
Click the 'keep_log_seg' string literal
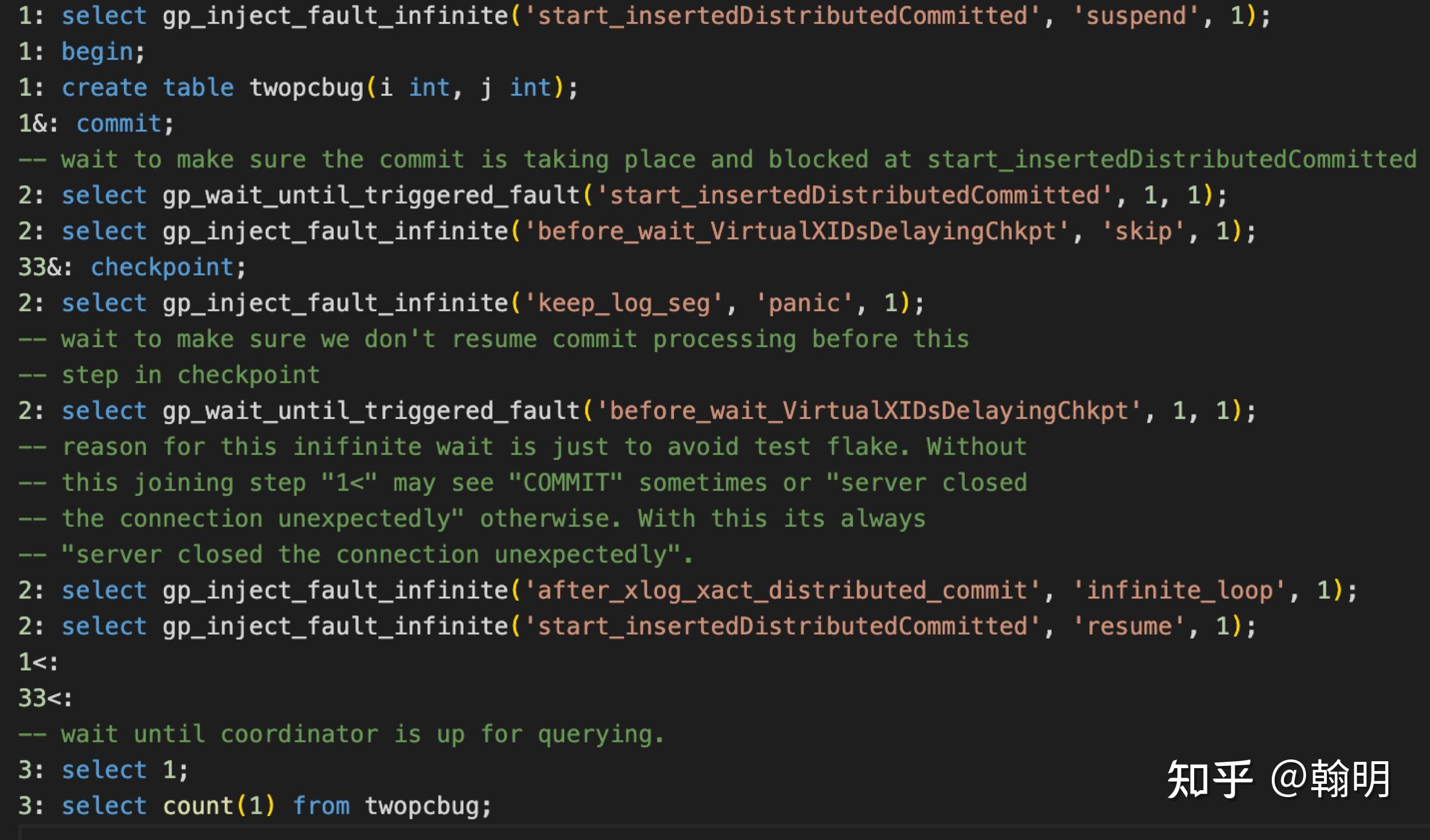(x=624, y=304)
